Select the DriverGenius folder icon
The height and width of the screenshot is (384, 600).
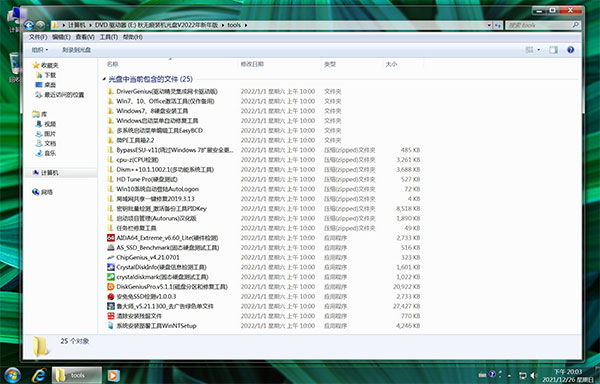pyautogui.click(x=111, y=91)
